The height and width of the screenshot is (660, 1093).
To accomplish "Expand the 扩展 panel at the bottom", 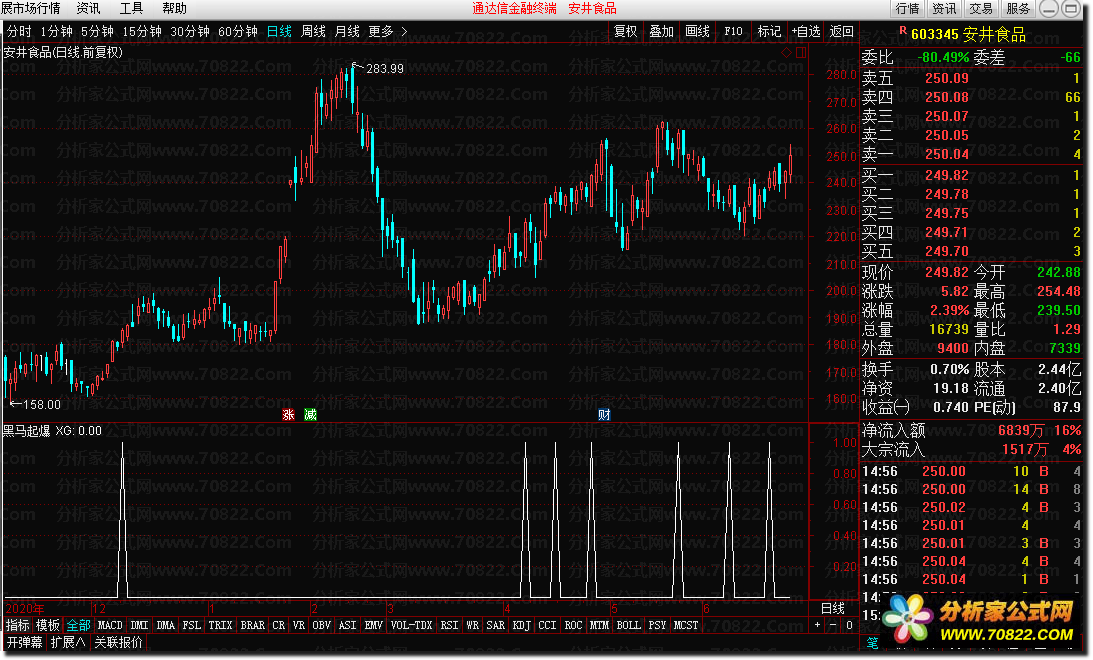I will pyautogui.click(x=68, y=642).
